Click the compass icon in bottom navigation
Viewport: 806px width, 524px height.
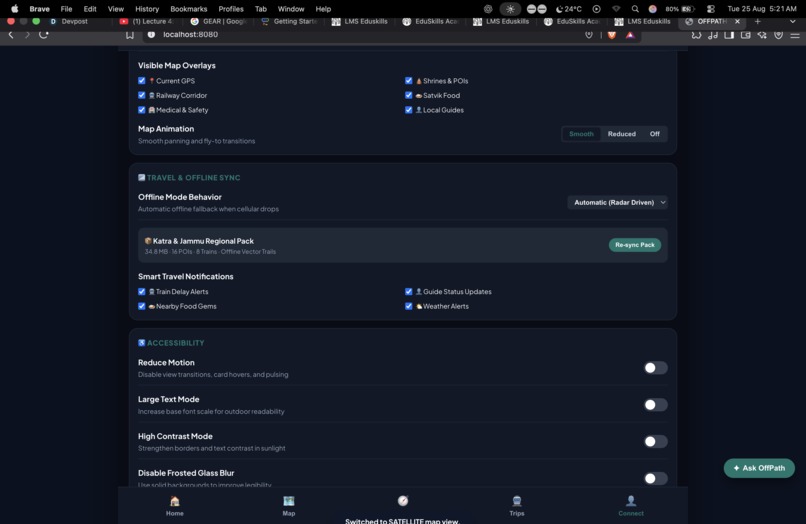(403, 501)
